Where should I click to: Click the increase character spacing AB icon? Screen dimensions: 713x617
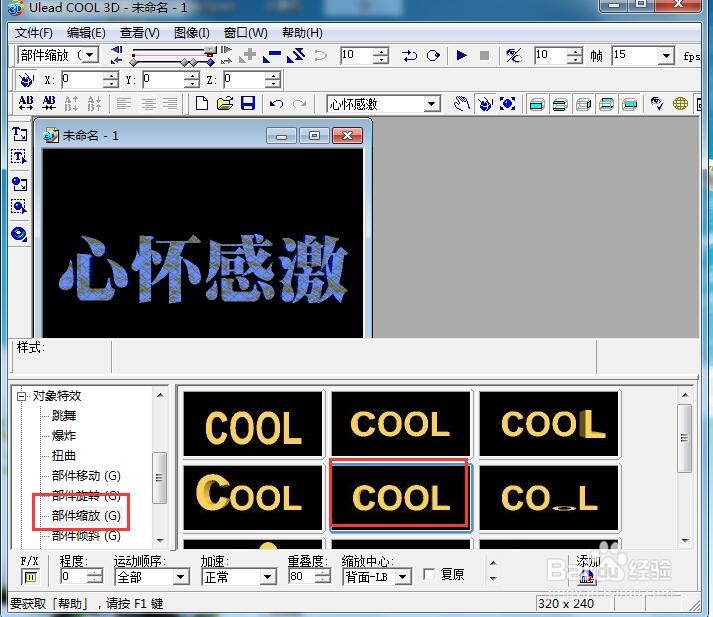point(25,104)
